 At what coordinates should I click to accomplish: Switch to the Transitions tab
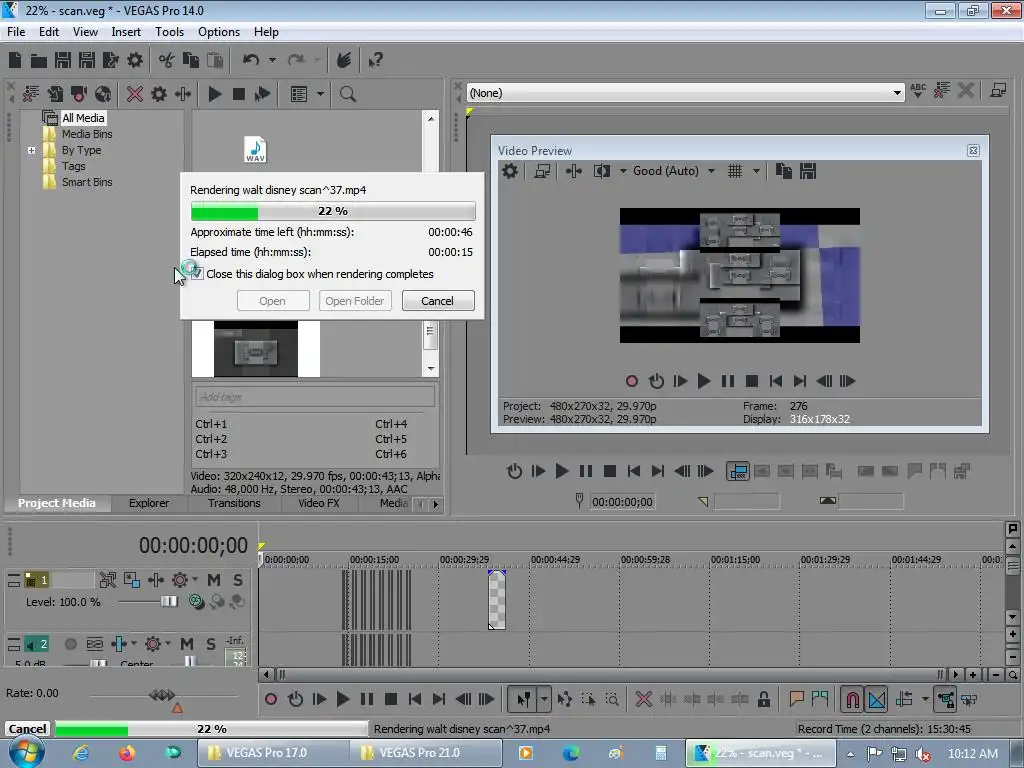[234, 503]
